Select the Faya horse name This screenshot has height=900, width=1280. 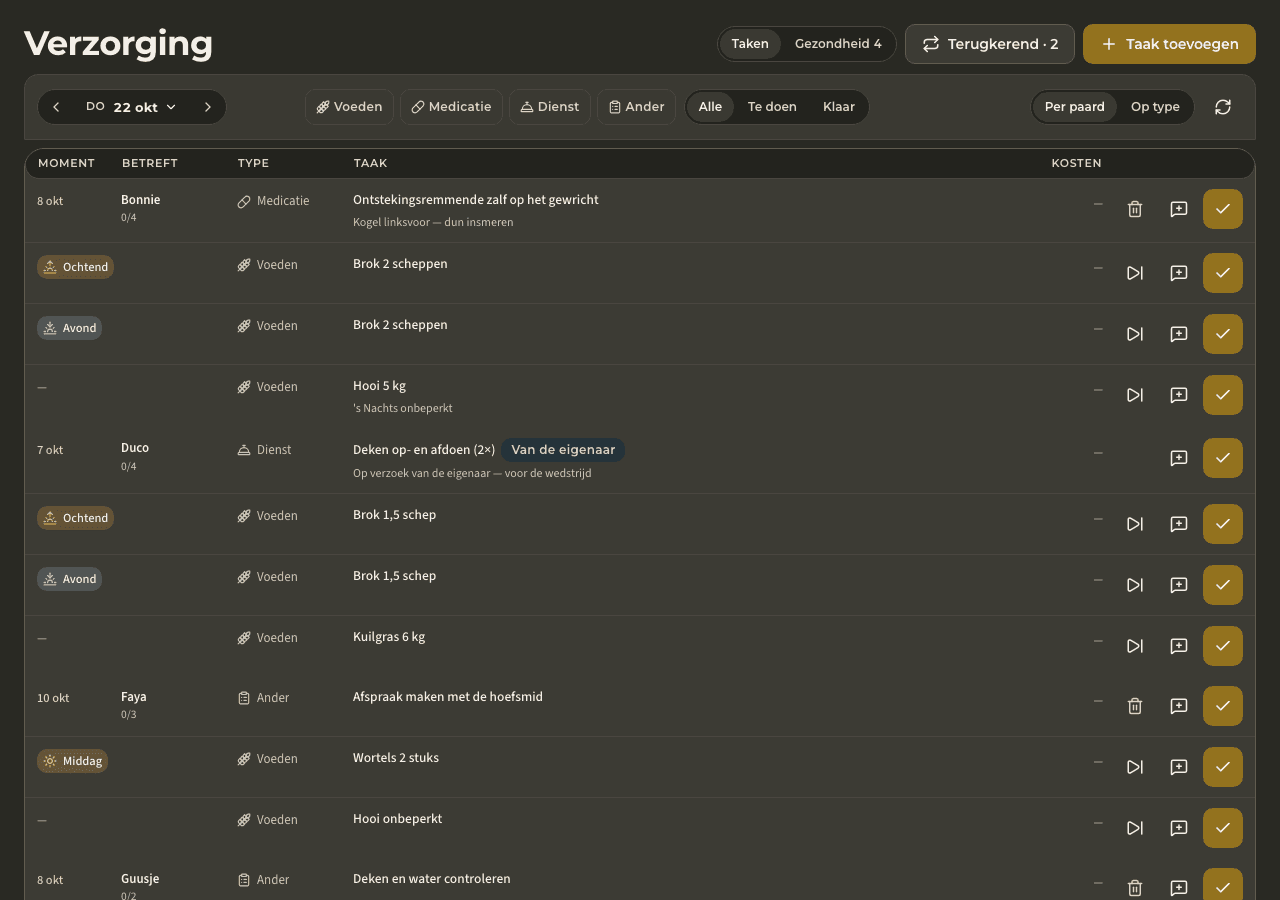pyautogui.click(x=134, y=697)
